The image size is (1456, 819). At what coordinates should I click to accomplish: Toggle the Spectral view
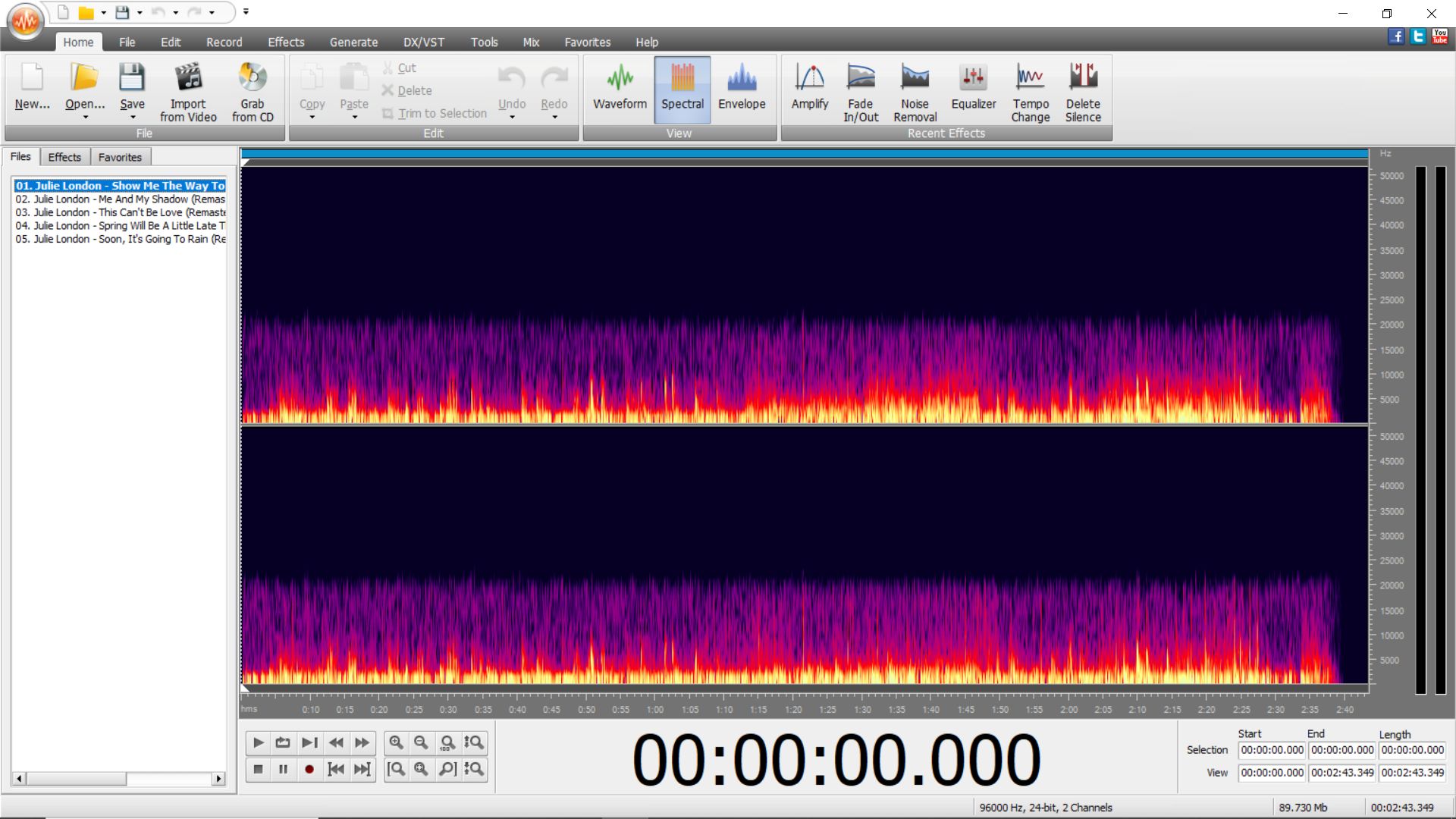[682, 89]
